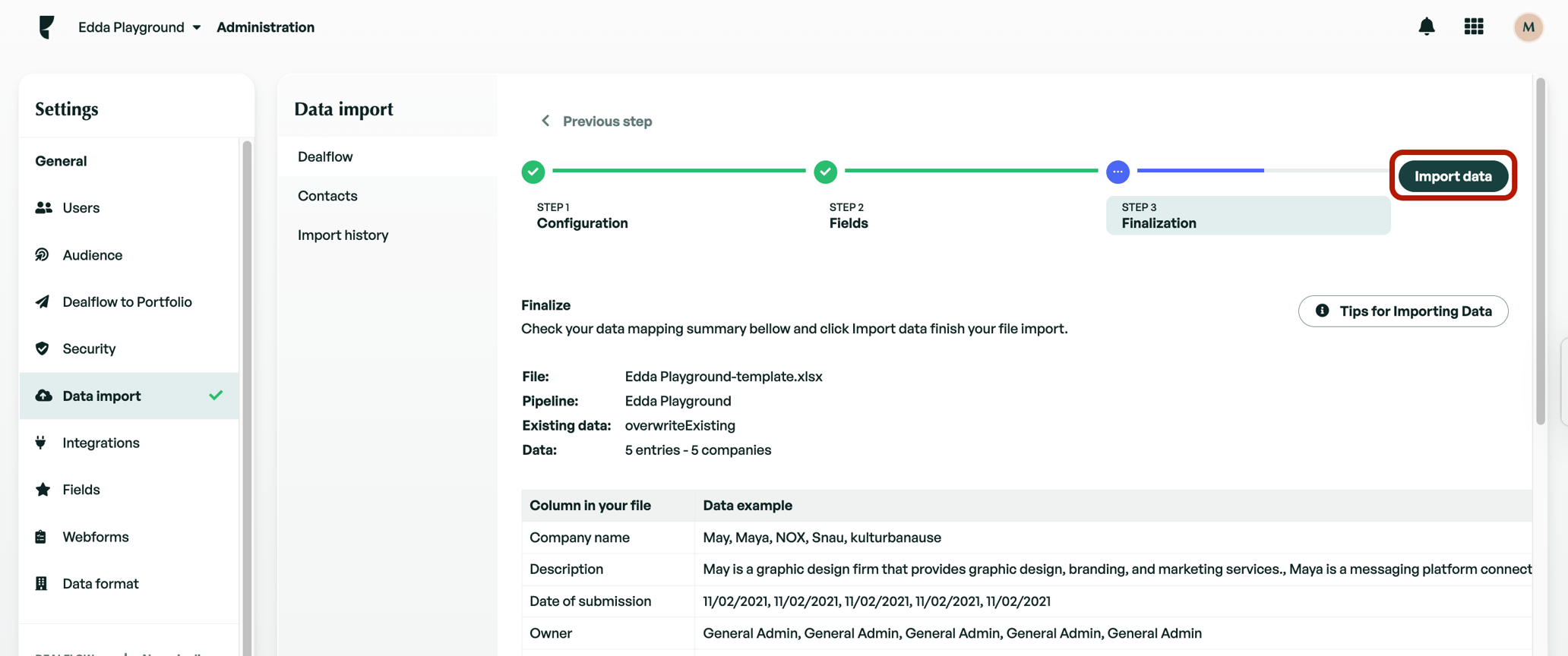Open the Dealflow import section
Screen dimensions: 1568x656
point(387,156)
